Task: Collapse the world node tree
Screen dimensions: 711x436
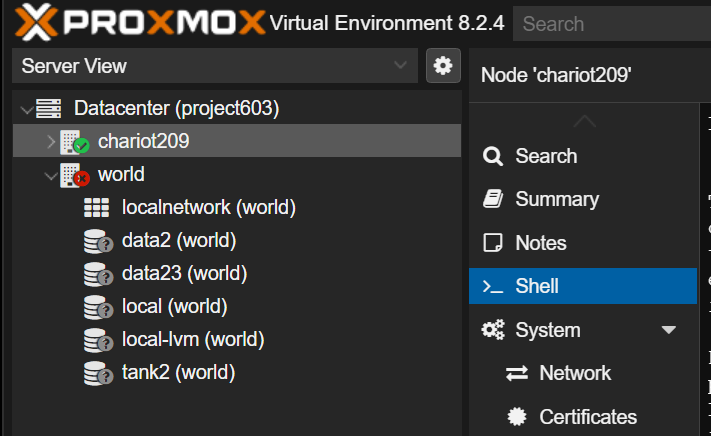Action: coord(51,175)
